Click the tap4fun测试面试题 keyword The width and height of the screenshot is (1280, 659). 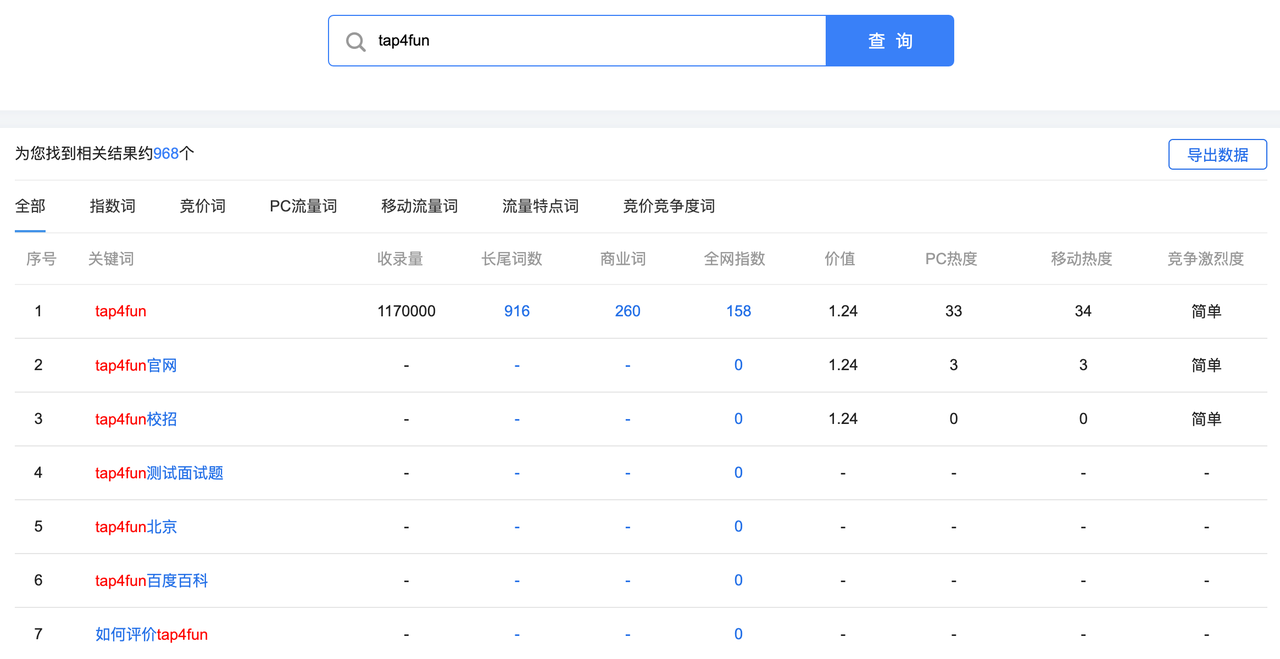[159, 473]
